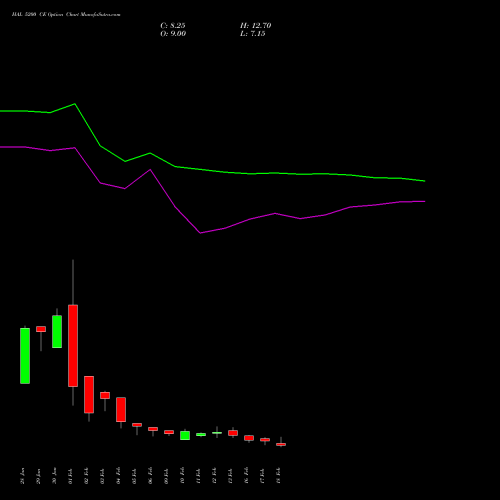Click the small red candle for 03 Feb
Viewport: 500px width, 500px height.
(x=105, y=395)
